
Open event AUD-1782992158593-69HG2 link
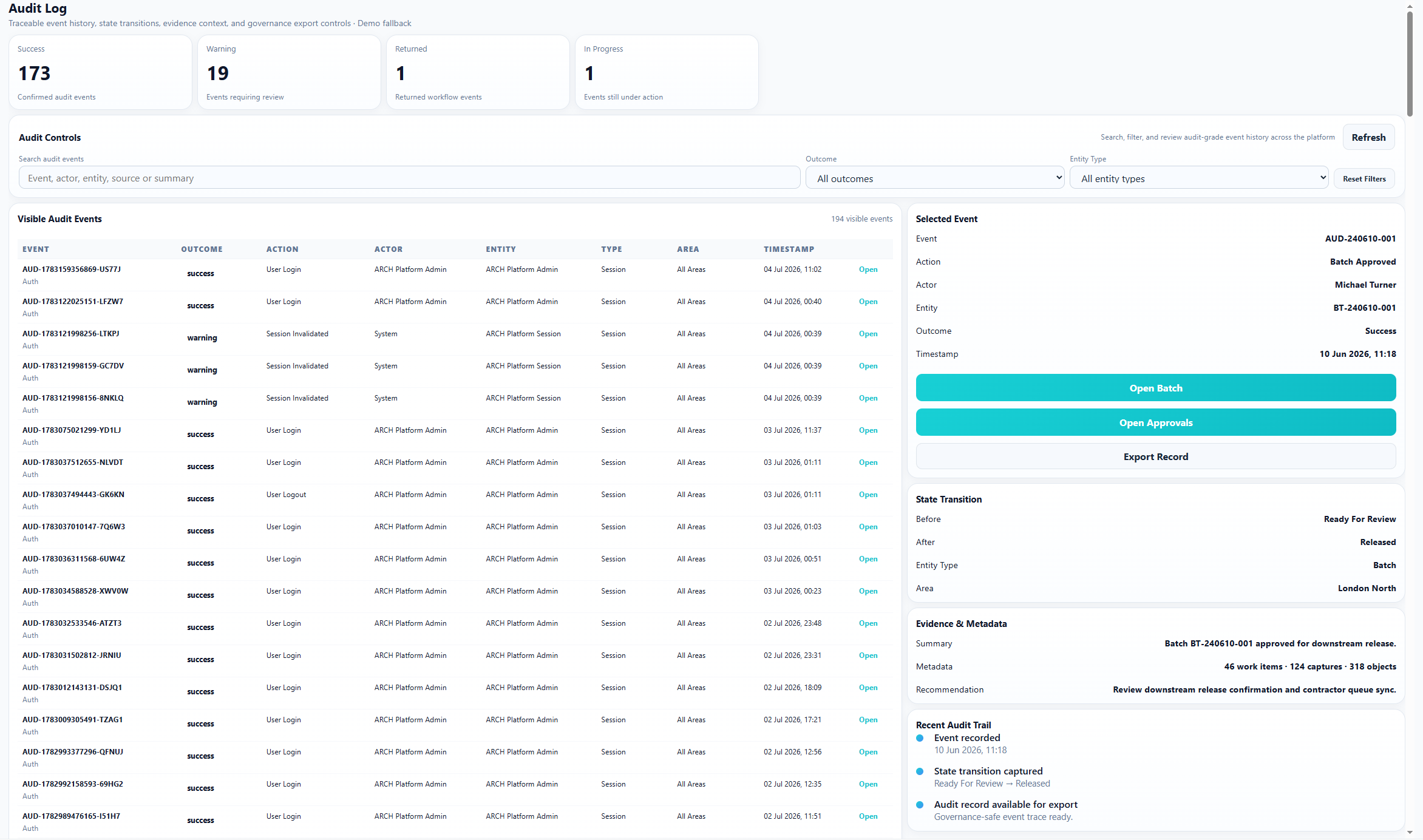point(868,784)
